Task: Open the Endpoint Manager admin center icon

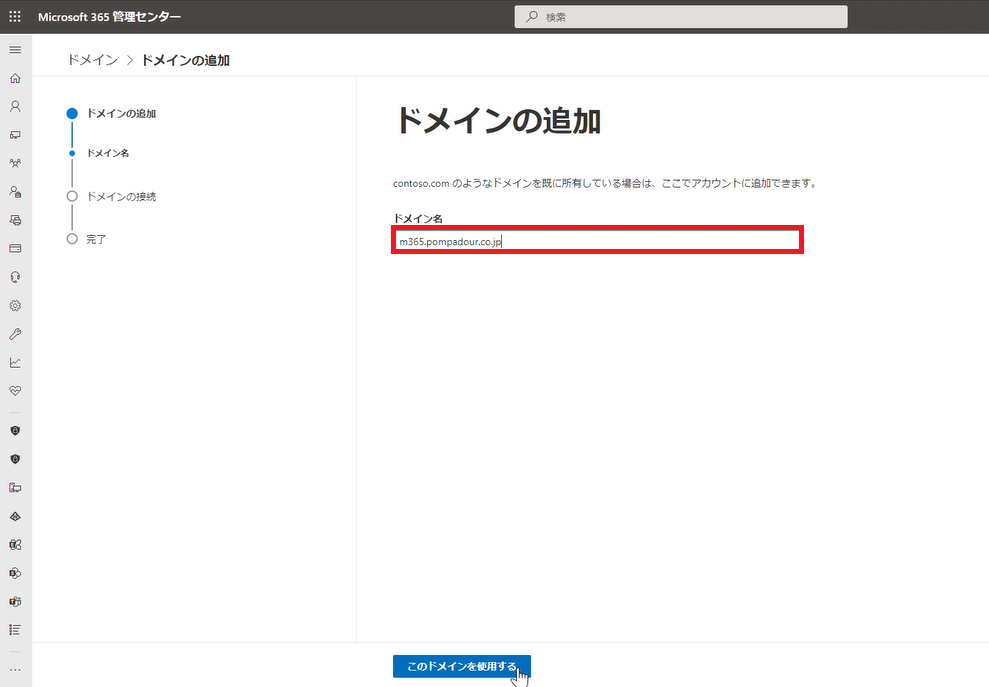Action: pyautogui.click(x=15, y=488)
